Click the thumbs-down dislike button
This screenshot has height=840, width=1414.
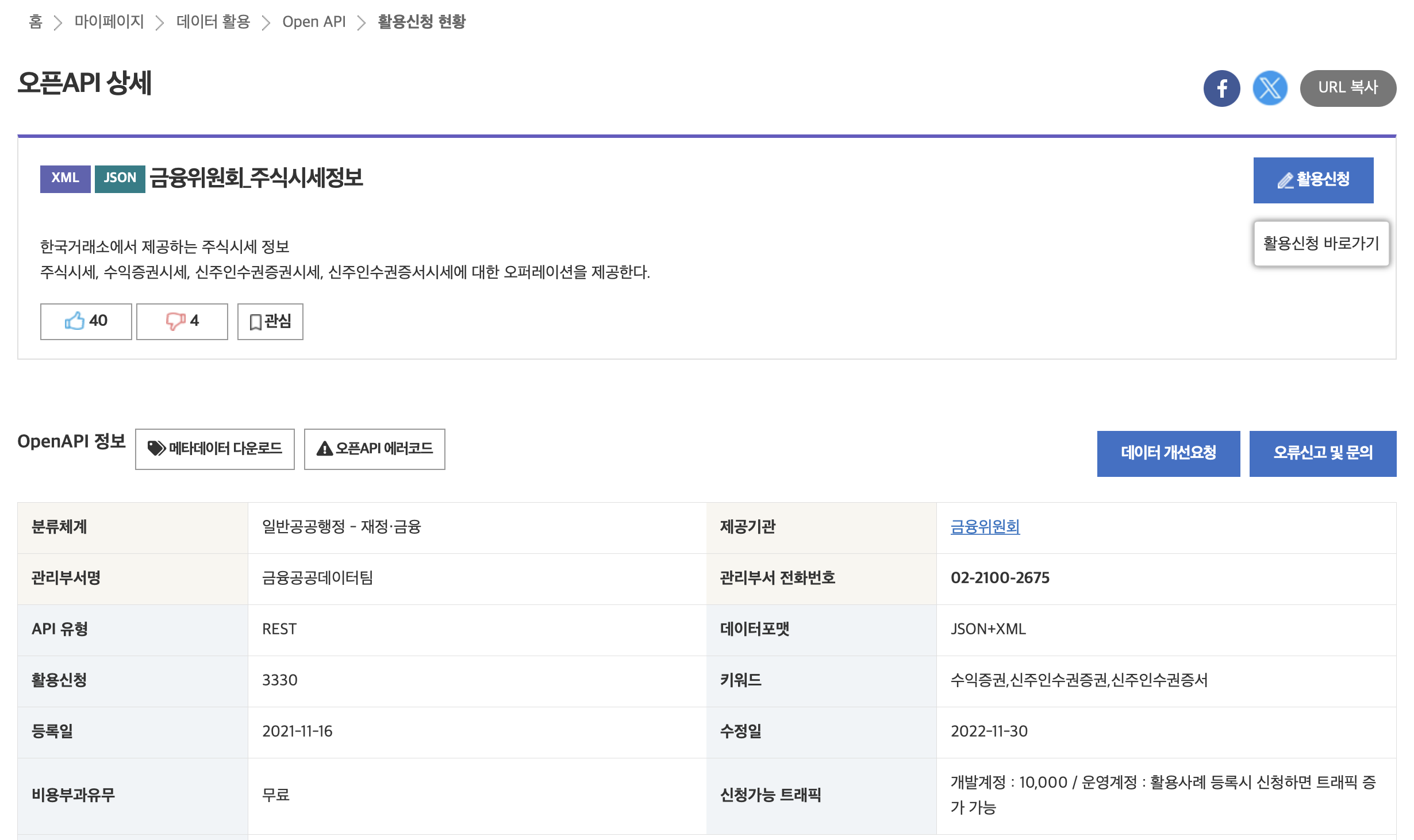pos(182,321)
